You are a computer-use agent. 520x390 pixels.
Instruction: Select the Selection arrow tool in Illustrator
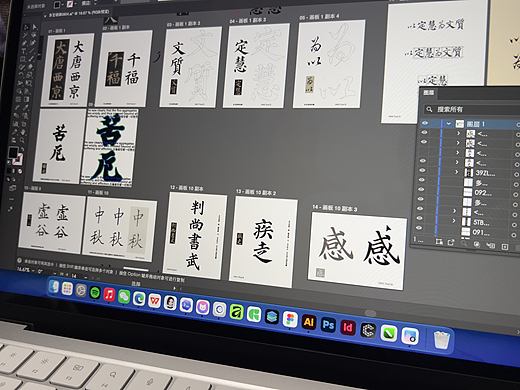pyautogui.click(x=27, y=27)
